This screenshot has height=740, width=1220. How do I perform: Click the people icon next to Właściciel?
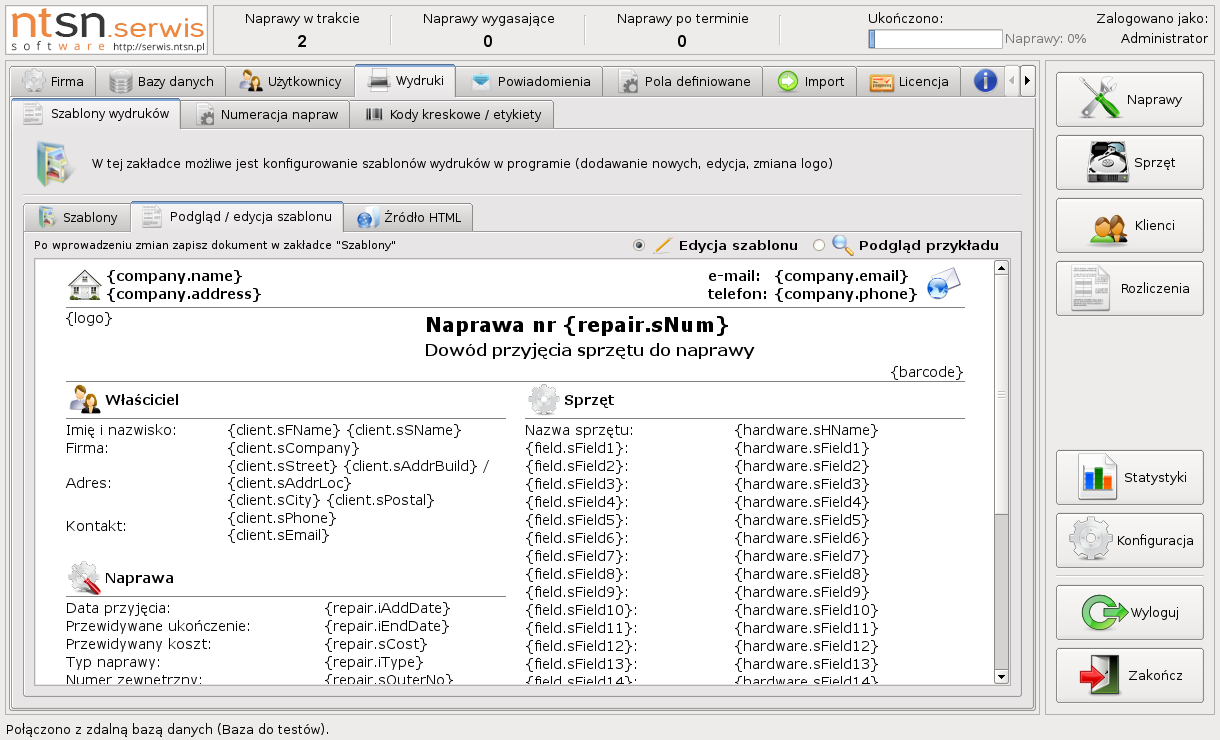point(84,400)
